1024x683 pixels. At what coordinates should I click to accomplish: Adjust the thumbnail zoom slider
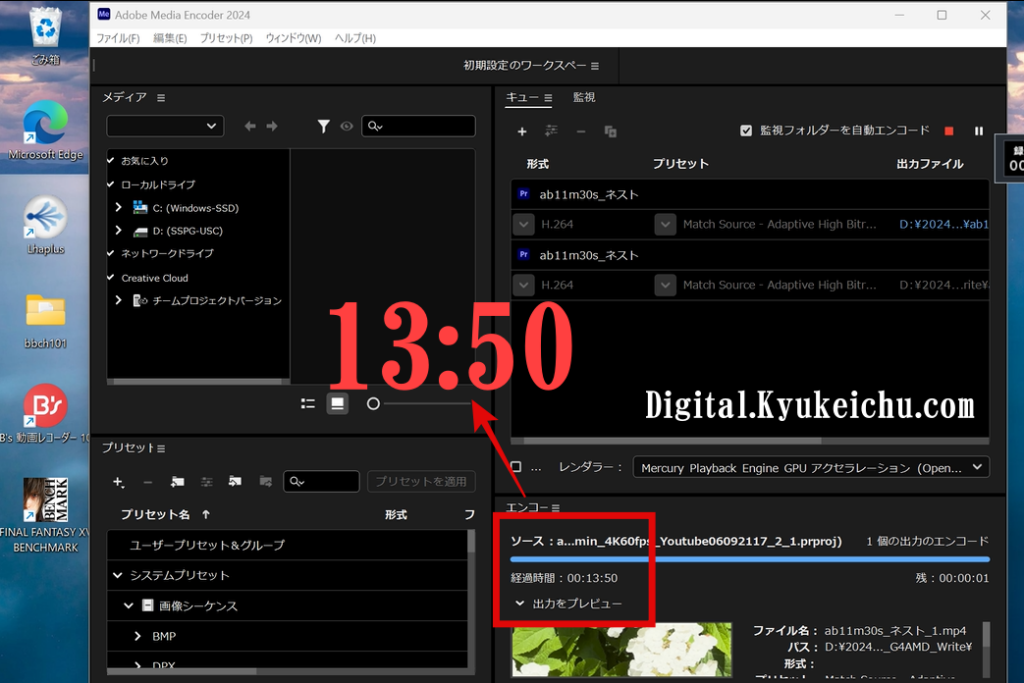[x=373, y=404]
